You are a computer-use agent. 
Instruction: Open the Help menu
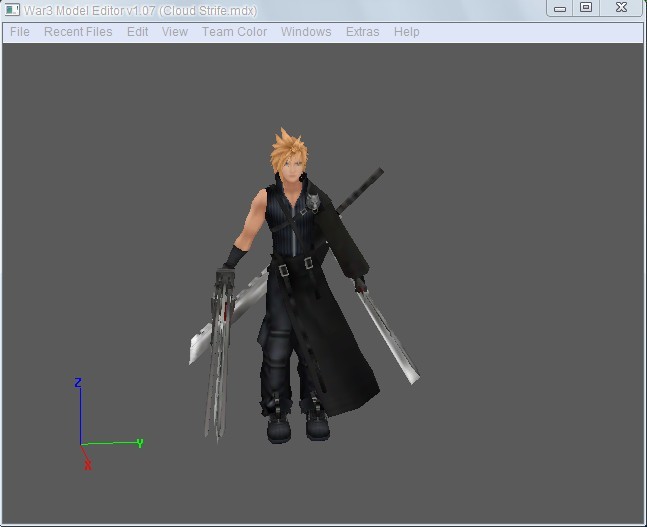(406, 32)
